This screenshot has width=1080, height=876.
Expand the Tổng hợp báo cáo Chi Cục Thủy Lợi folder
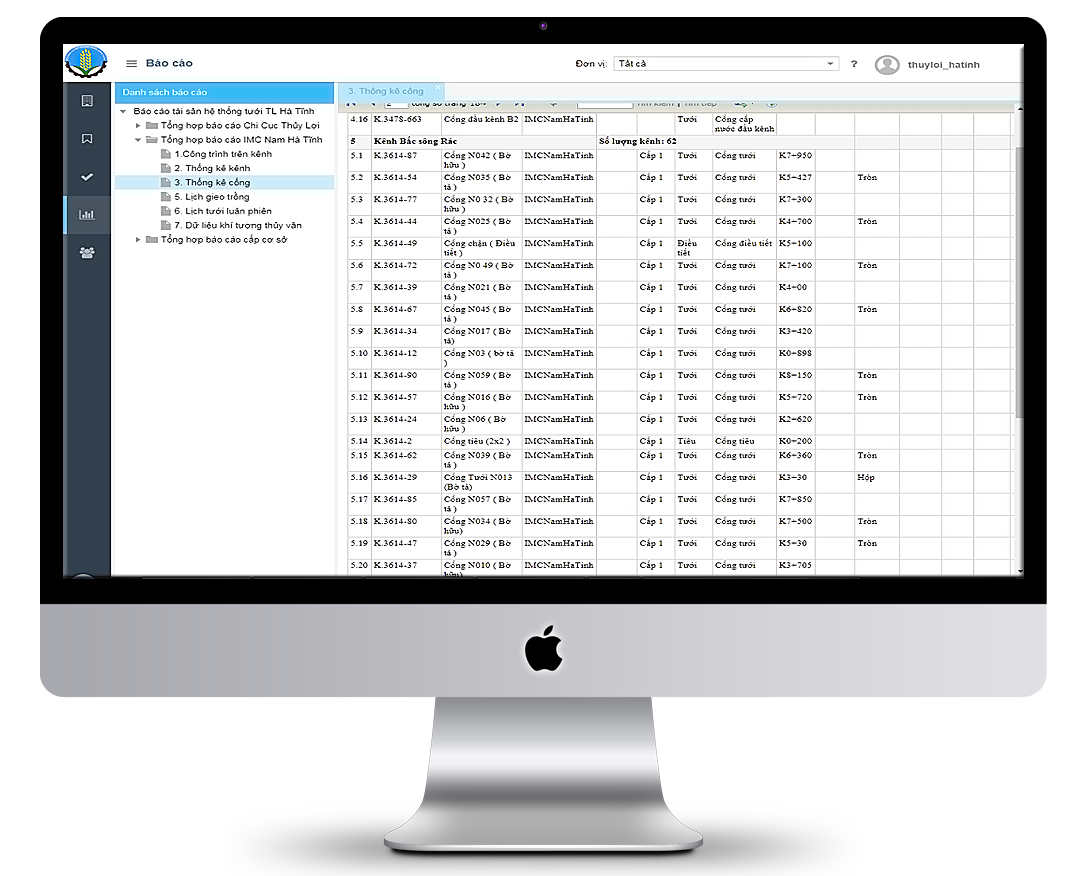click(x=139, y=126)
